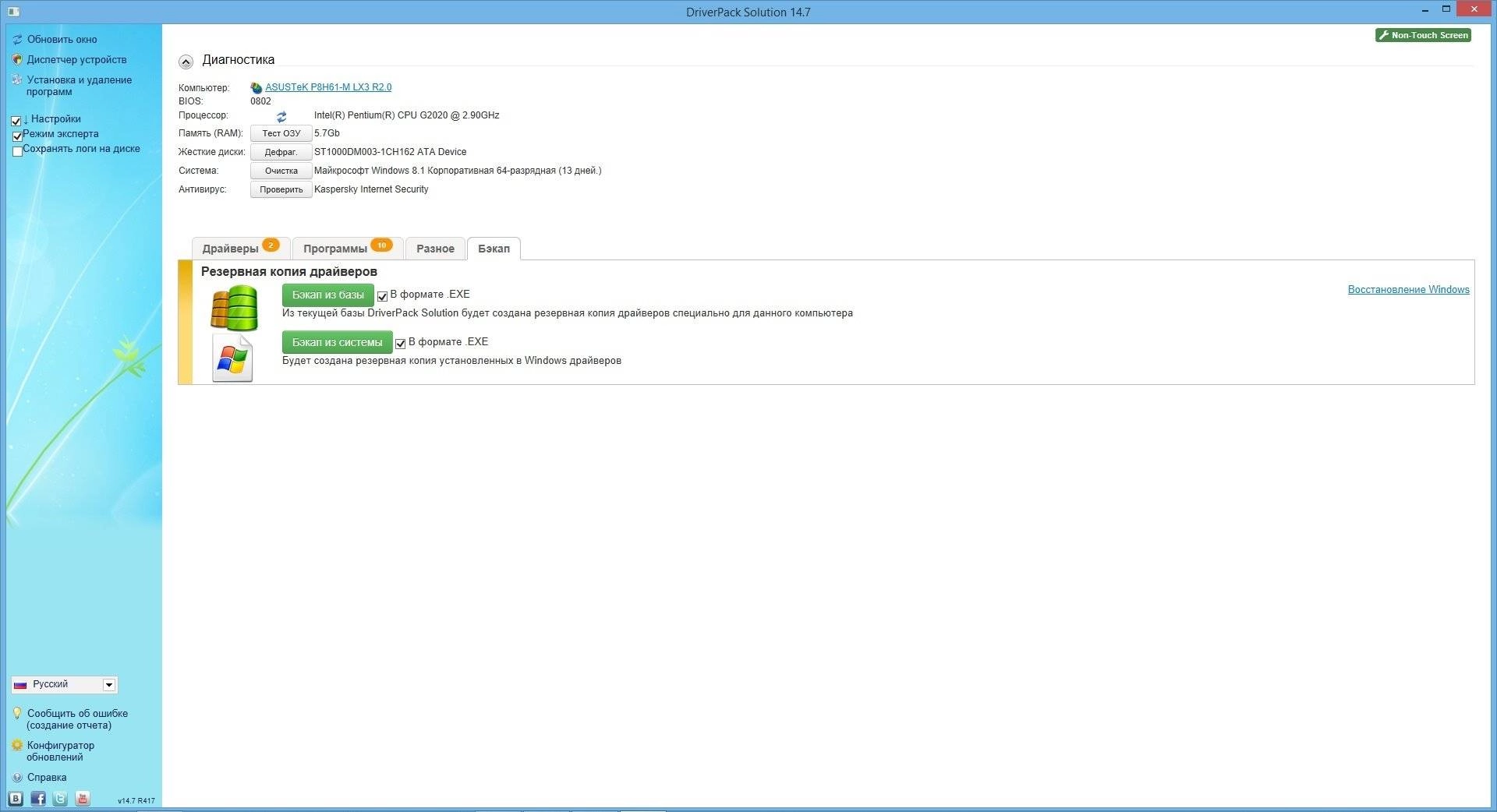Enable Сохранять логи на диске checkbox
This screenshot has width=1497, height=812.
[17, 151]
